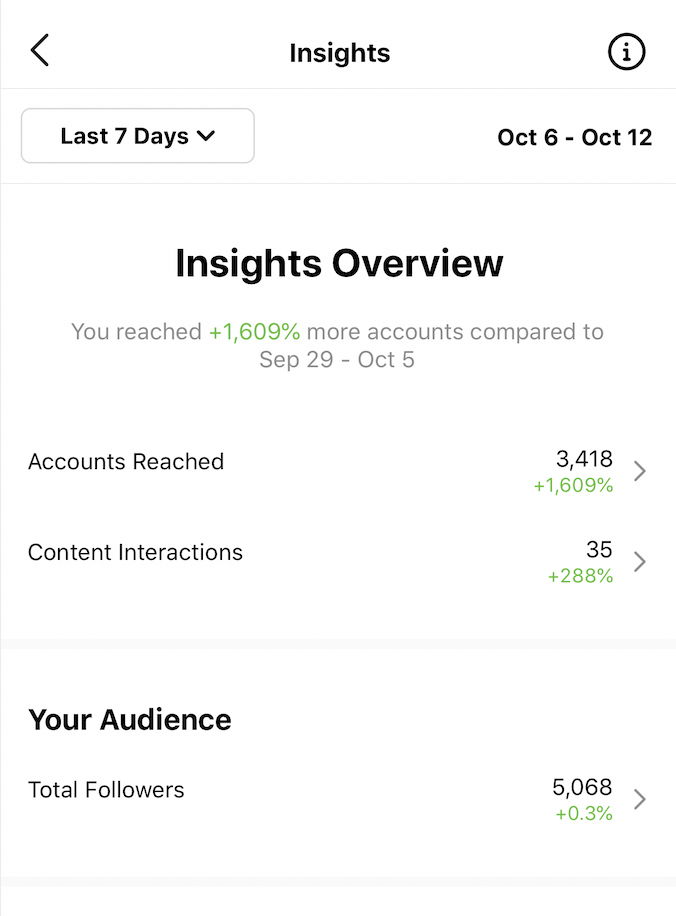Click the Your Audience section heading
Viewport: 676px width, 916px height.
coord(130,720)
